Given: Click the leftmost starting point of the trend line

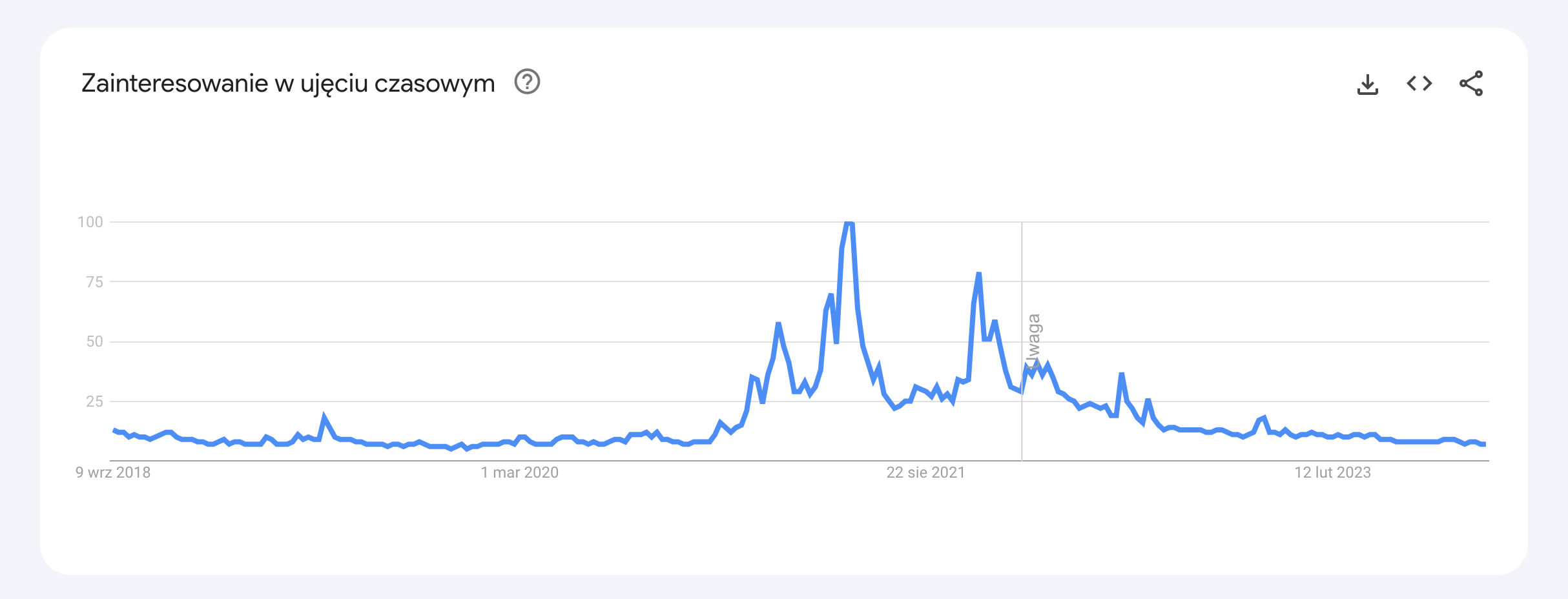Looking at the screenshot, I should pos(114,430).
